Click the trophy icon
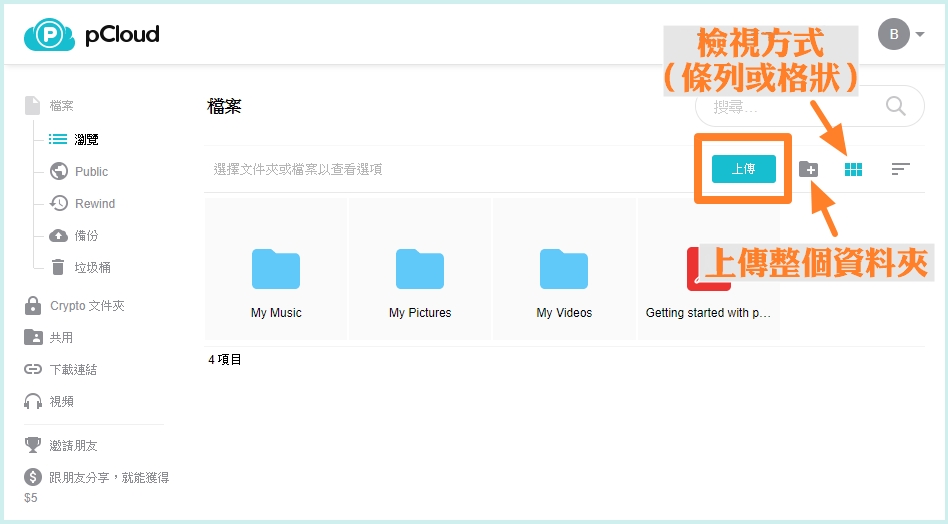This screenshot has height=524, width=948. pyautogui.click(x=33, y=445)
